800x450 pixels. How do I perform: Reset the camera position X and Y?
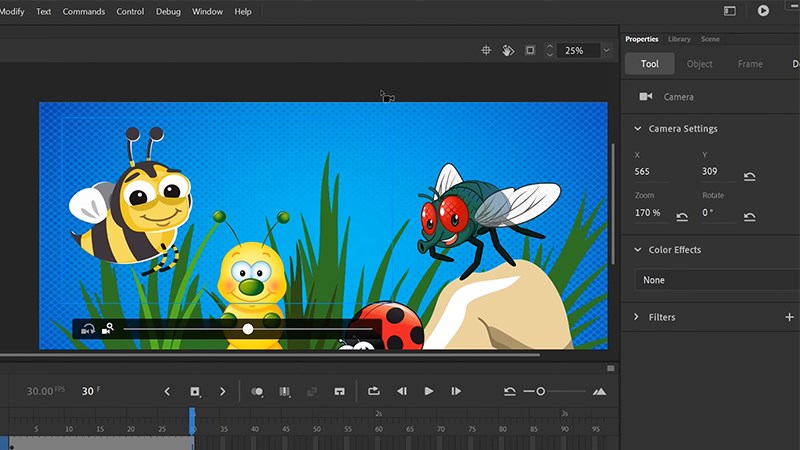[749, 177]
